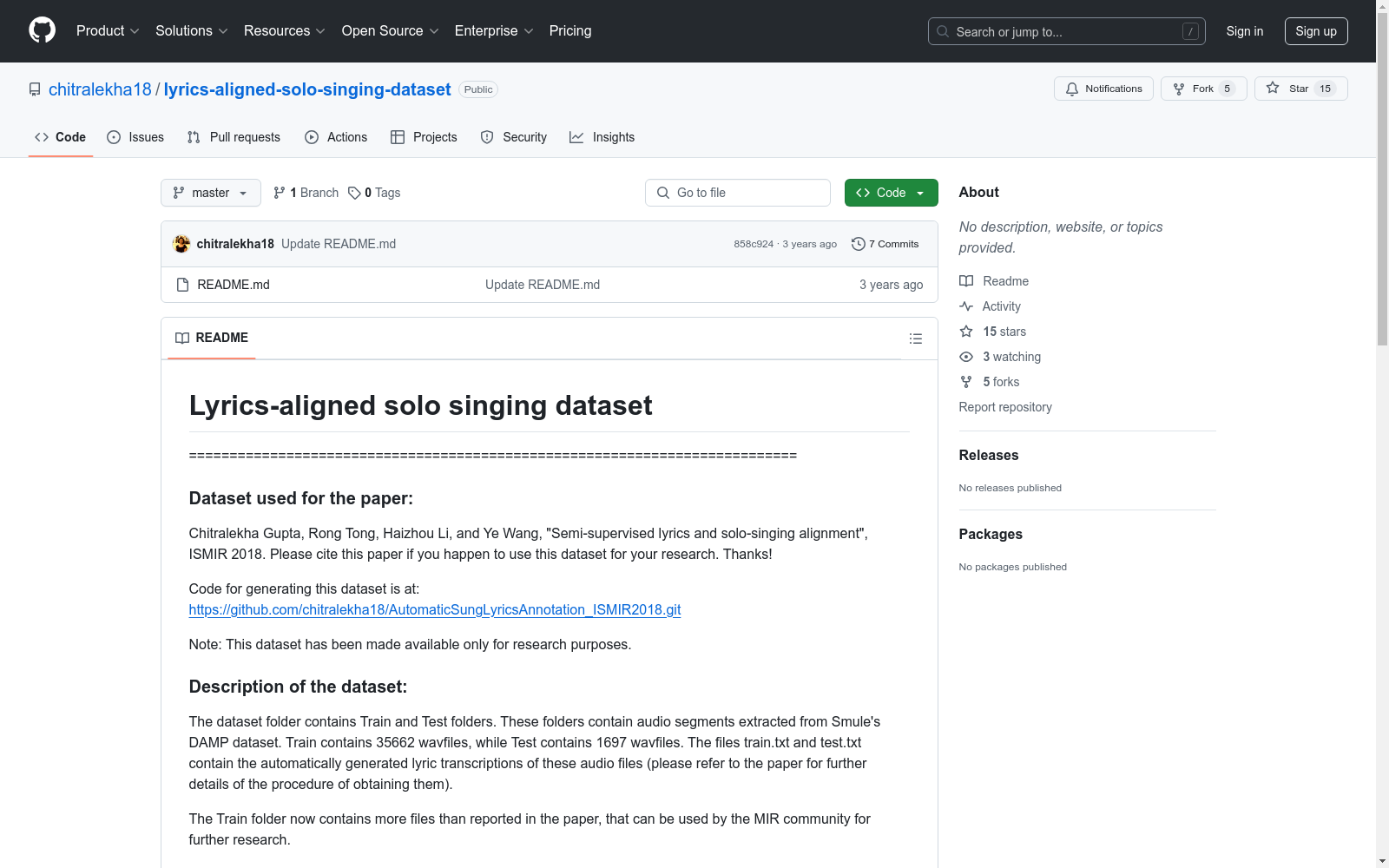Click the 'Description of the dataset:' heading
Screen dimensions: 1389x868
click(x=298, y=687)
